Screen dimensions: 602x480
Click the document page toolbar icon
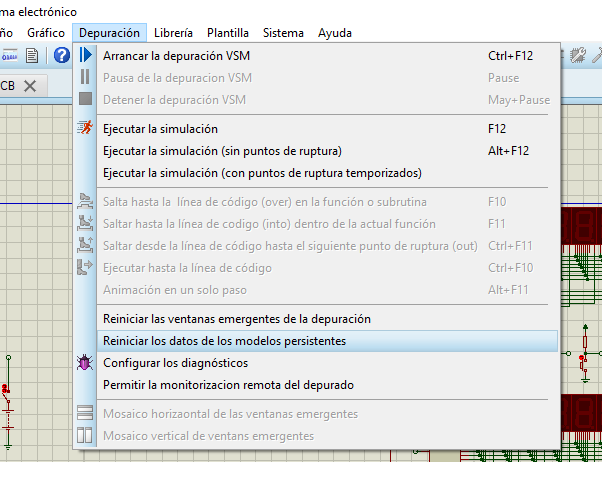32,56
